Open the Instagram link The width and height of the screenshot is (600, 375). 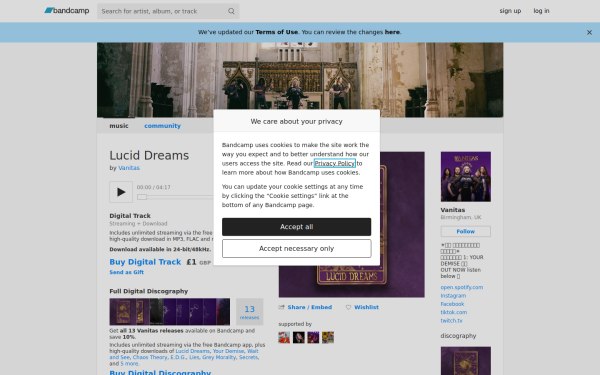pyautogui.click(x=453, y=295)
